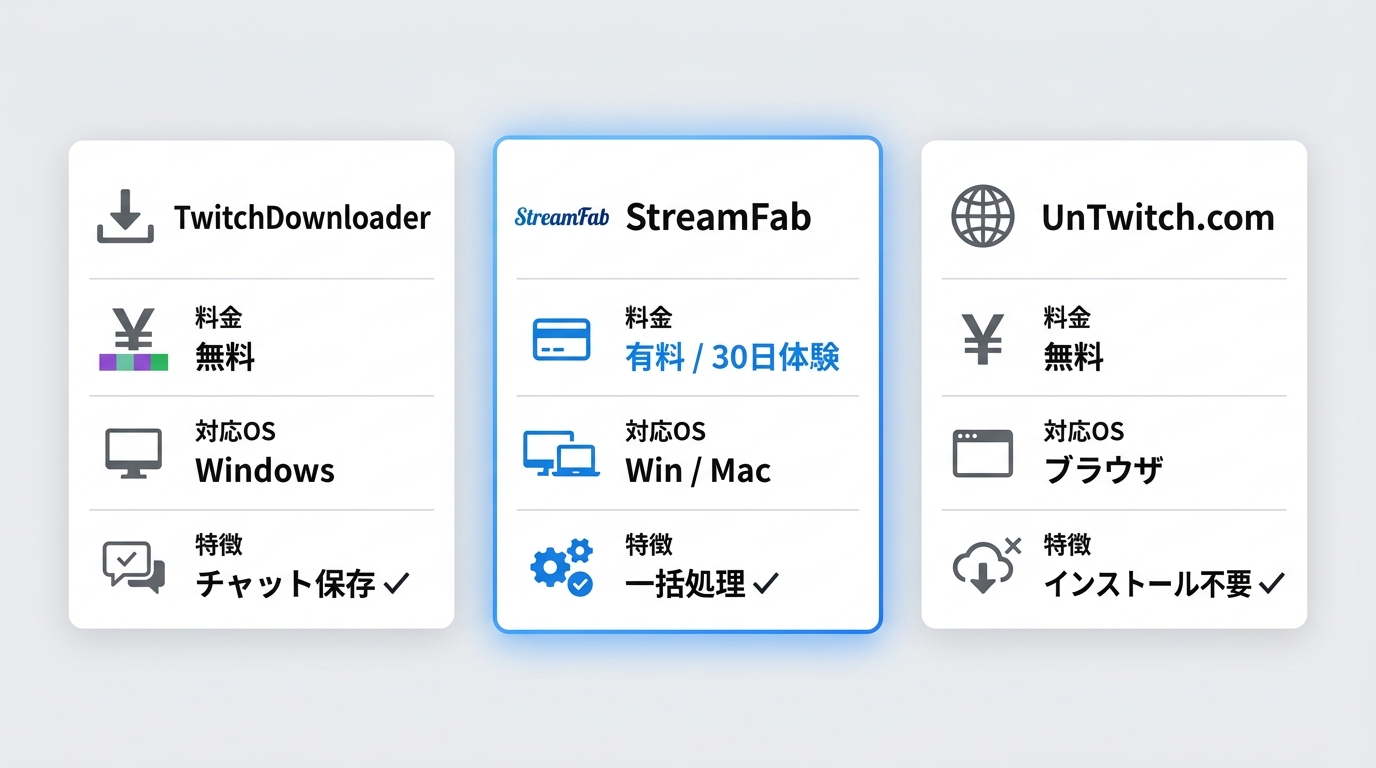Click the check mark after インストール不要
Viewport: 1376px width, 768px height.
point(1271,583)
